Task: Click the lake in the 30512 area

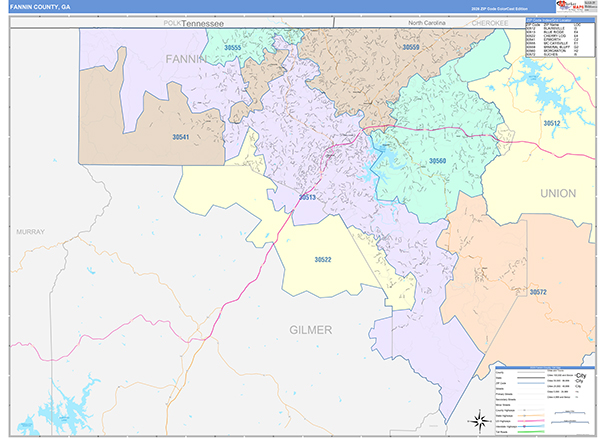Action: (x=547, y=94)
